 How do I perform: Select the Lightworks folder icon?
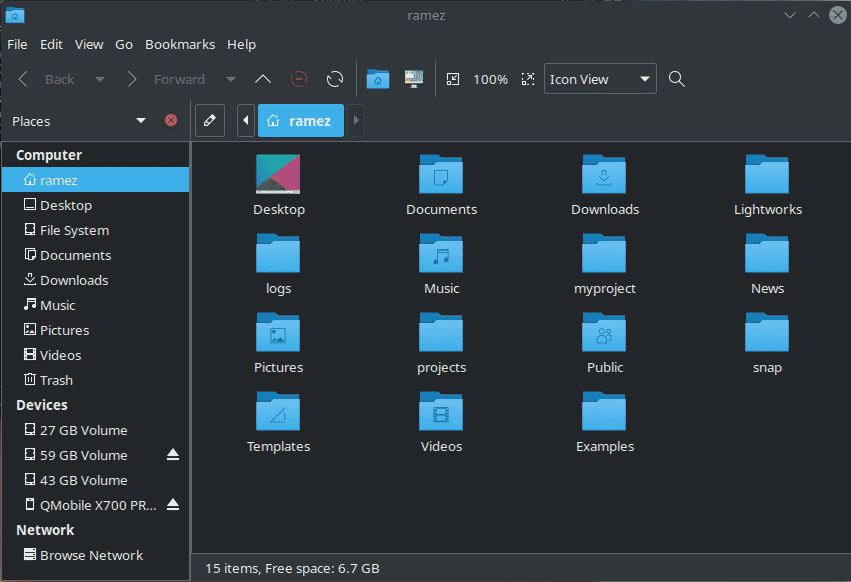click(767, 174)
